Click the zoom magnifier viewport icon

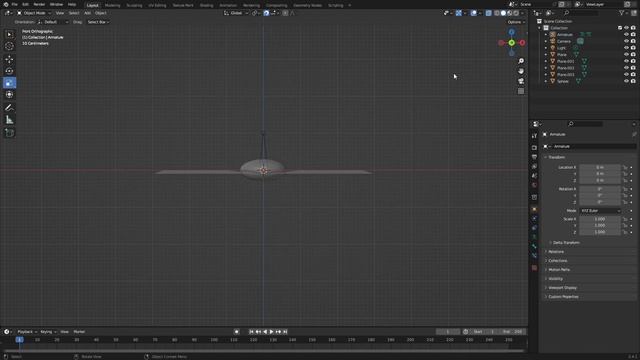click(x=521, y=61)
